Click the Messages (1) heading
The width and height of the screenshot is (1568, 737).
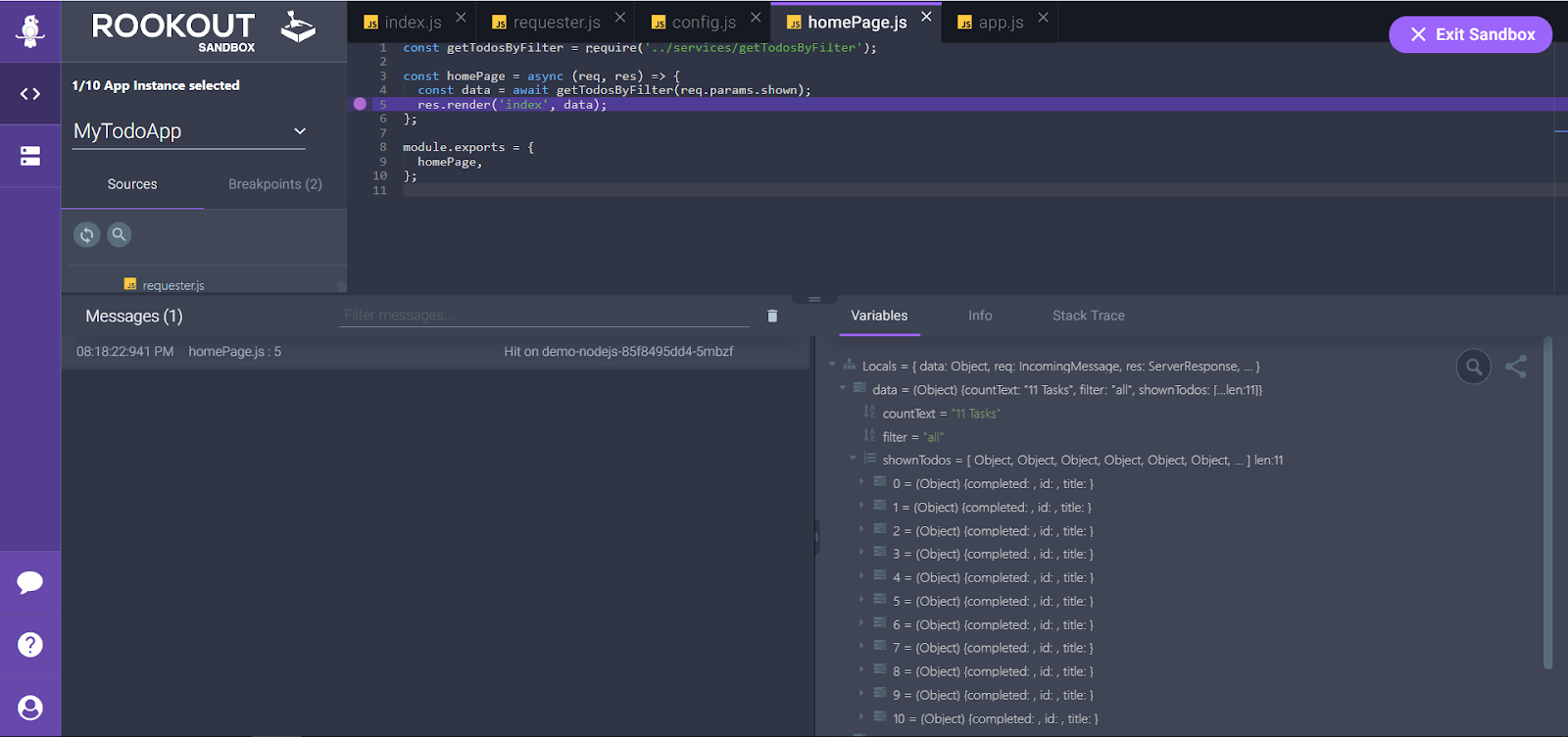coord(134,316)
